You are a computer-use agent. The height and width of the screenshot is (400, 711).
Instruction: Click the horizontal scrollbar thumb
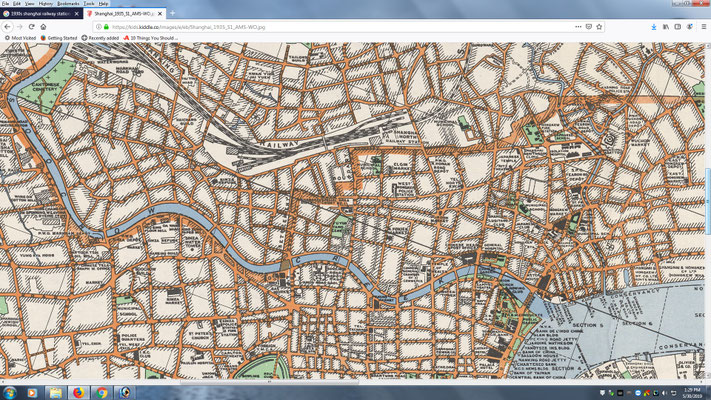[269, 382]
